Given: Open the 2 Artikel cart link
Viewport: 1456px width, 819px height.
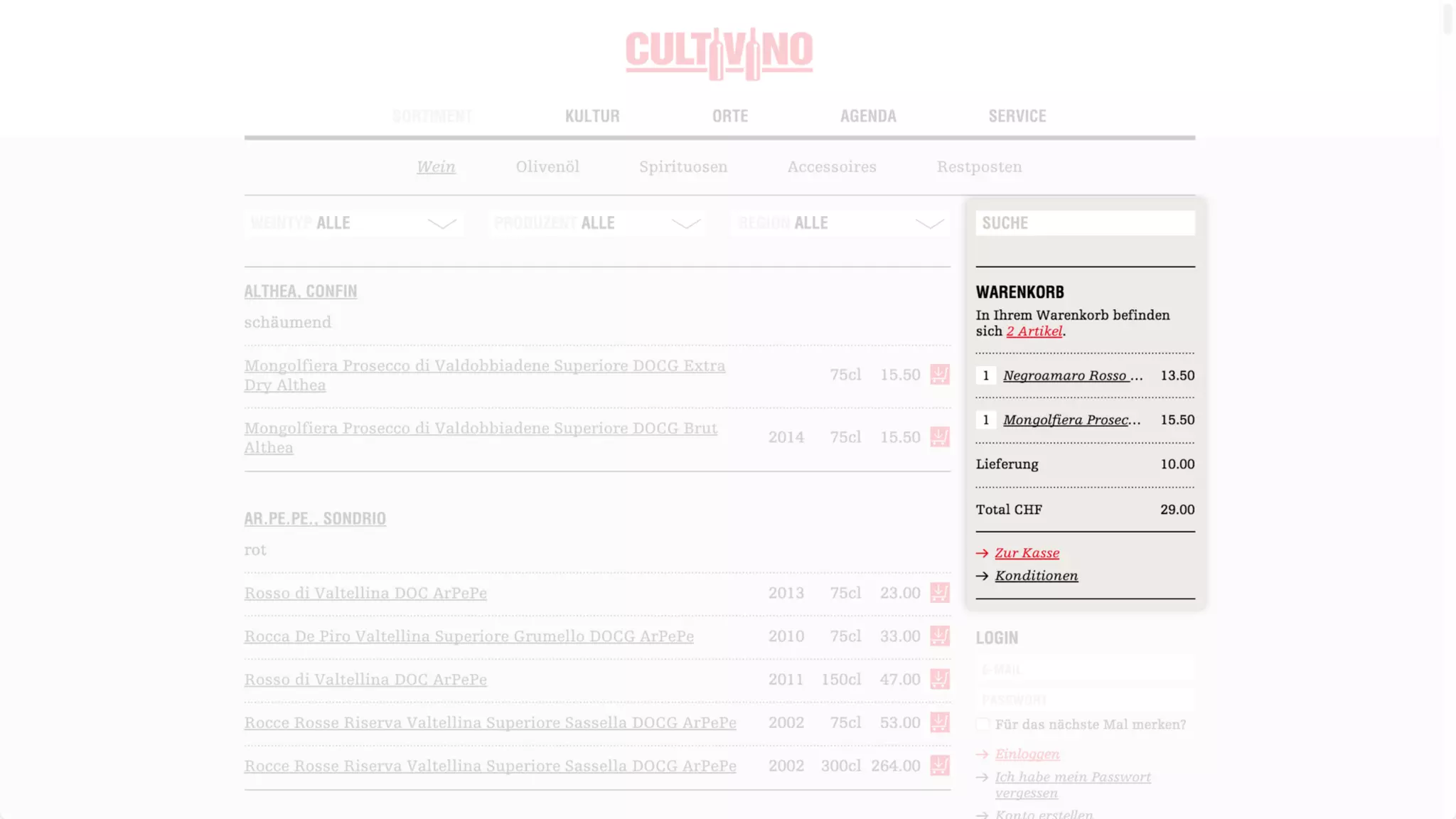Looking at the screenshot, I should point(1034,331).
